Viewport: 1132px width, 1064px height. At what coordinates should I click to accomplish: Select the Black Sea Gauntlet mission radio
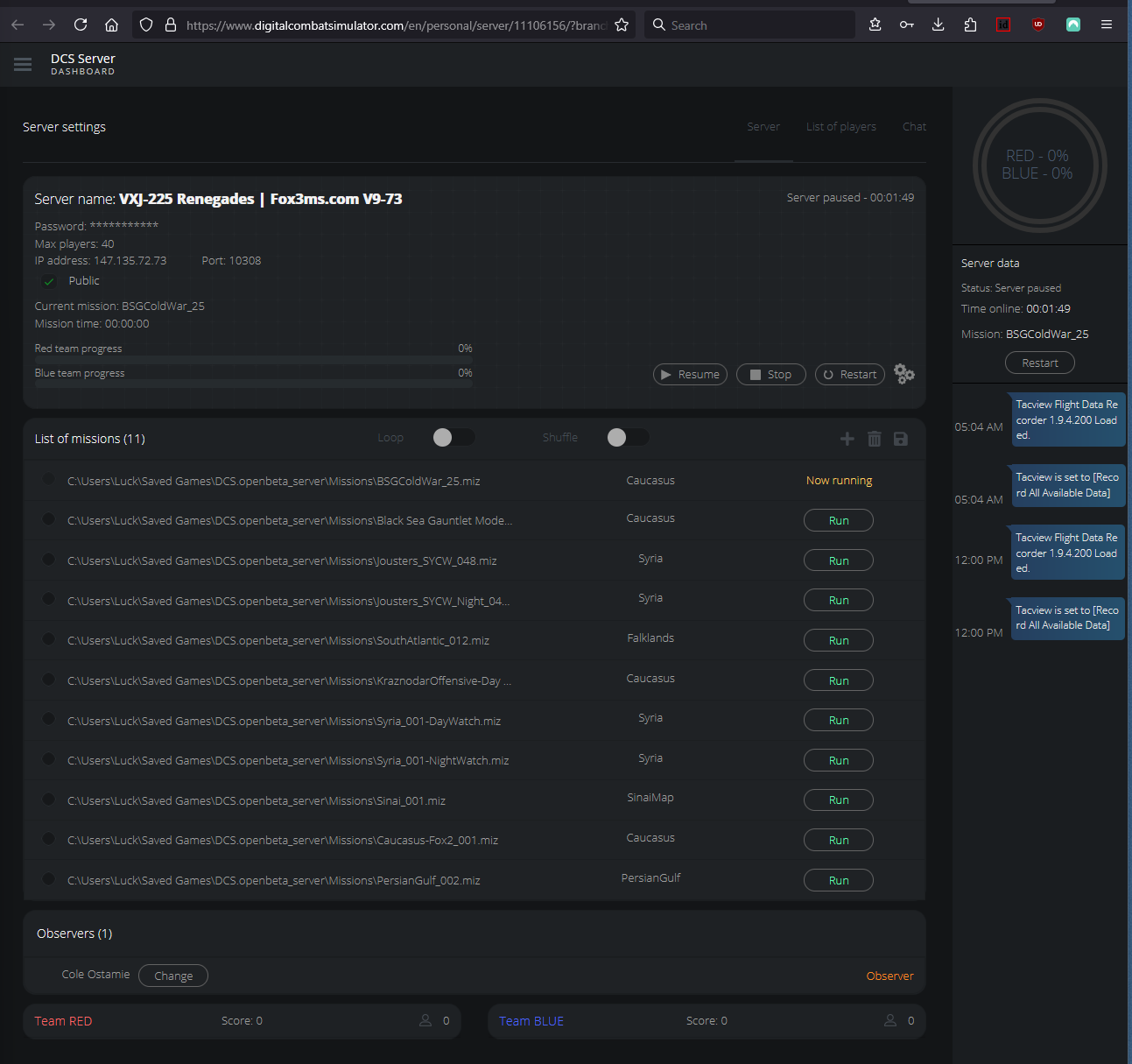(x=49, y=518)
